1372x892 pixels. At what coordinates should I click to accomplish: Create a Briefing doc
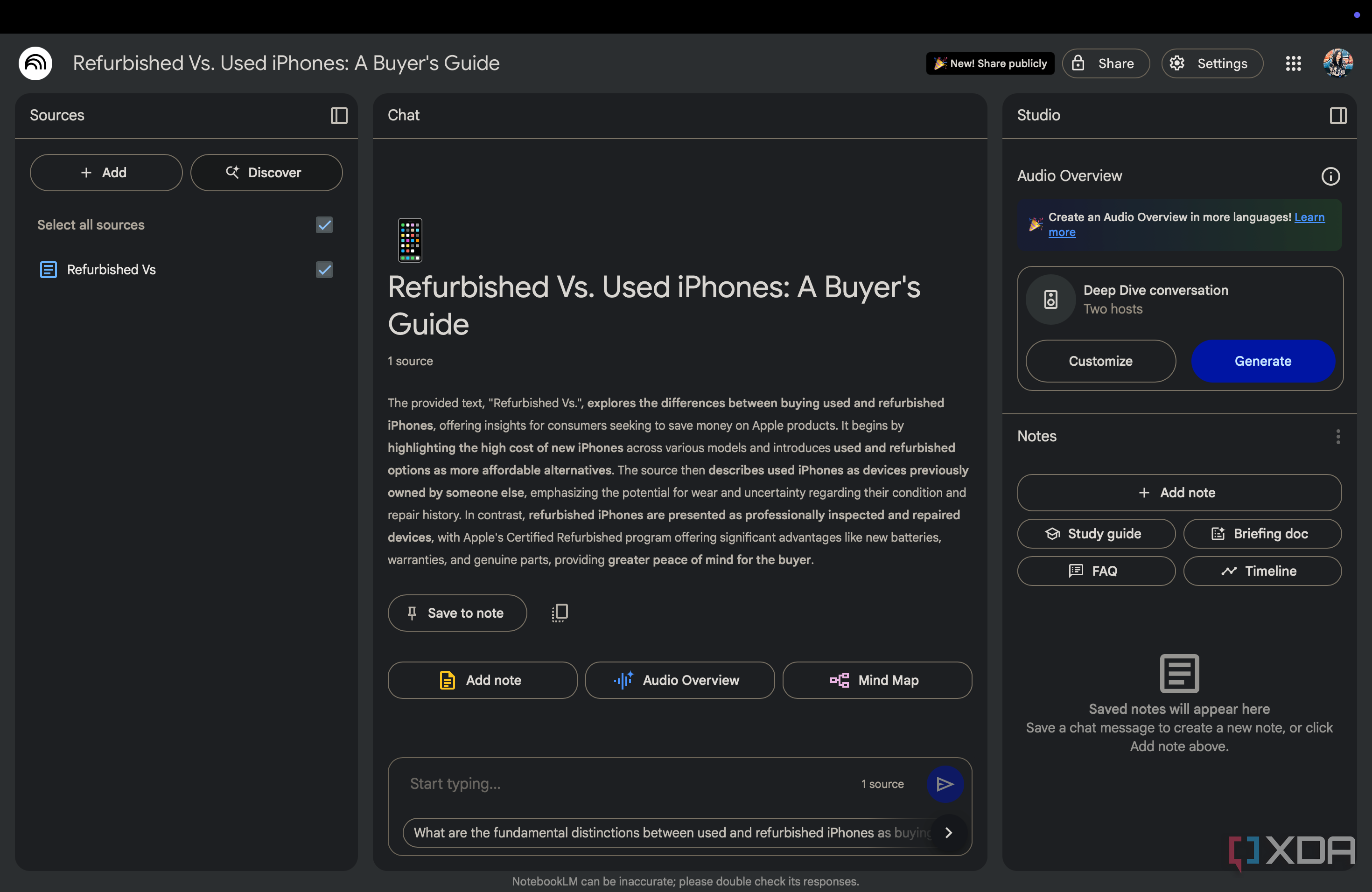[x=1262, y=534]
